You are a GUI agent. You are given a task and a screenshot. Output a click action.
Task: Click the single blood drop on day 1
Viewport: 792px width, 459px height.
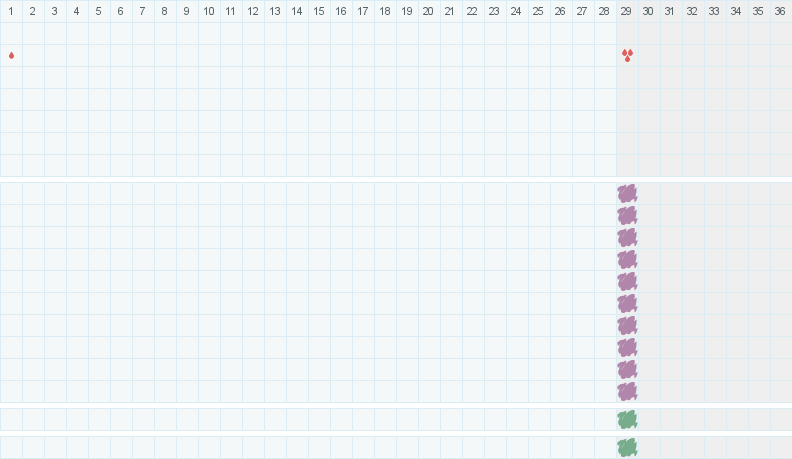click(11, 55)
